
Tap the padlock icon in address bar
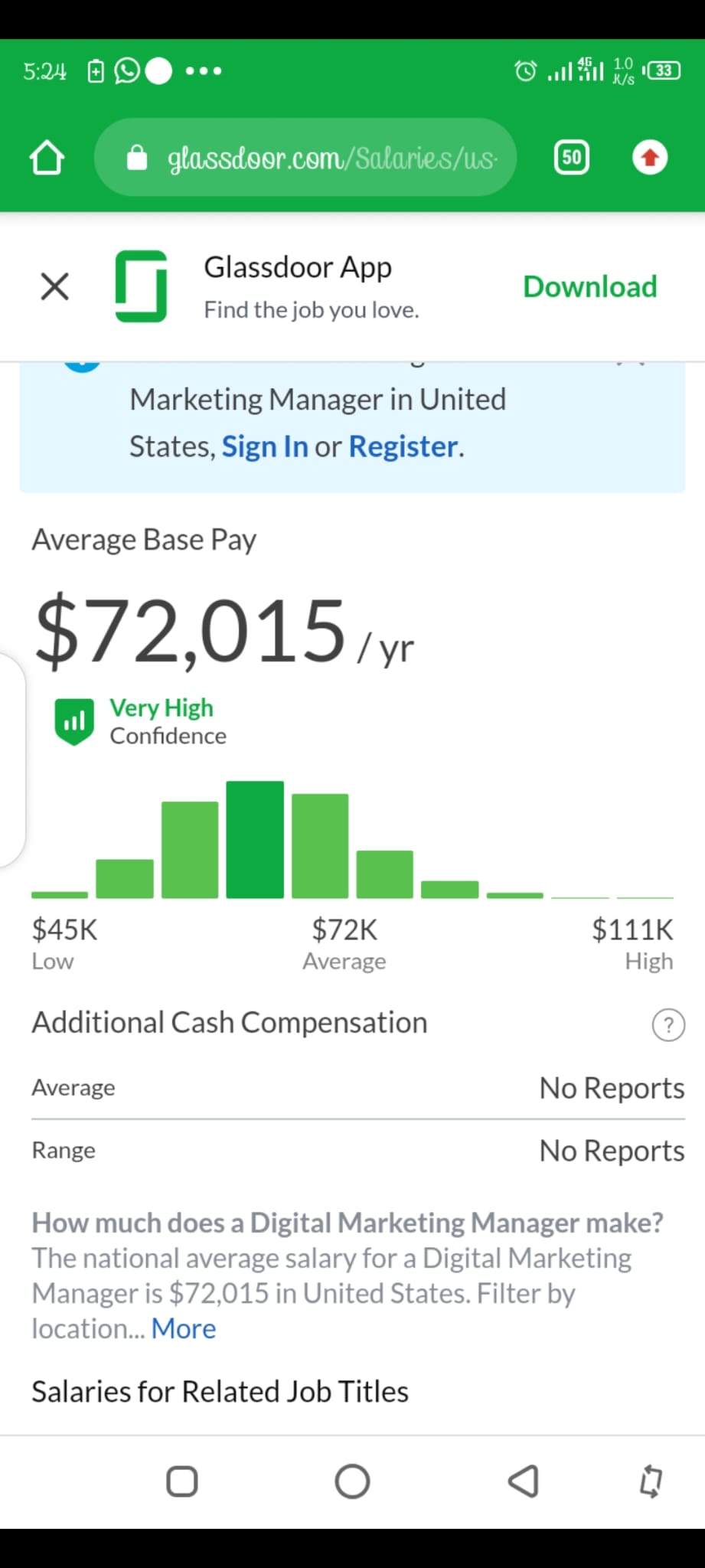[x=137, y=158]
